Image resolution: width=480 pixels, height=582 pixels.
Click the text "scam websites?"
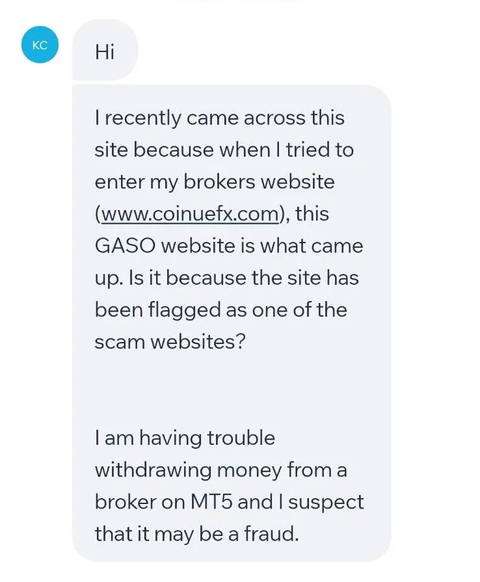(170, 341)
